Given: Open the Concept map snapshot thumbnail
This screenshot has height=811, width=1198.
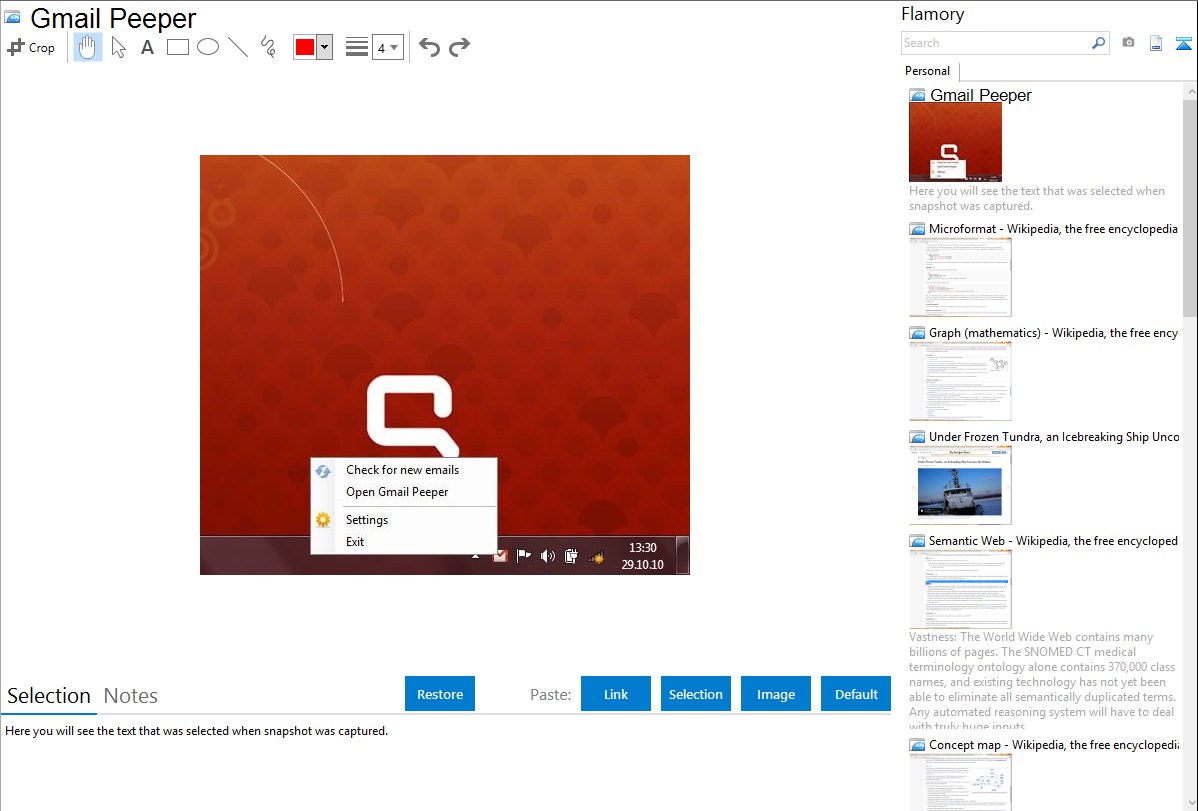Looking at the screenshot, I should coord(960,782).
